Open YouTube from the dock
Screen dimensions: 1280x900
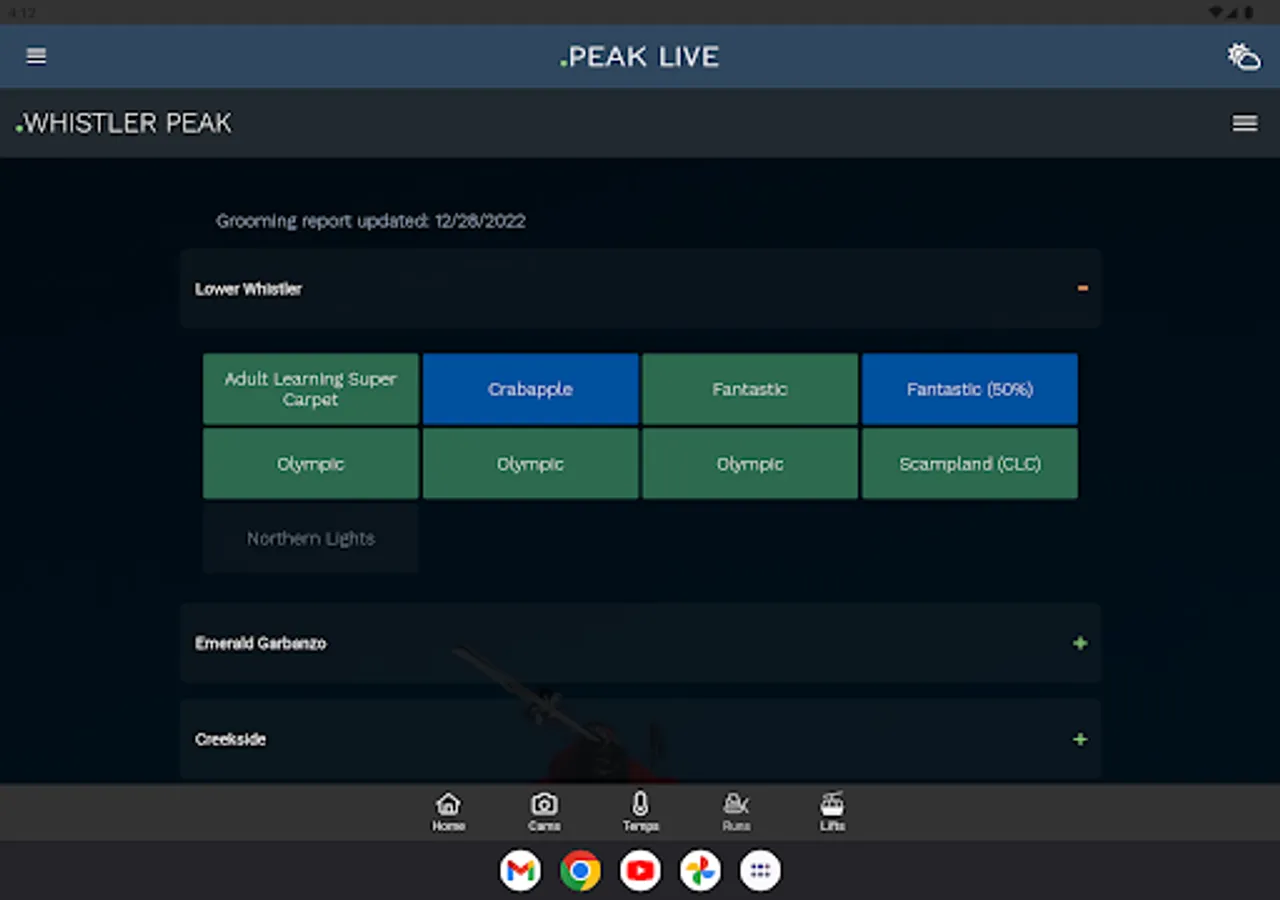pos(640,871)
